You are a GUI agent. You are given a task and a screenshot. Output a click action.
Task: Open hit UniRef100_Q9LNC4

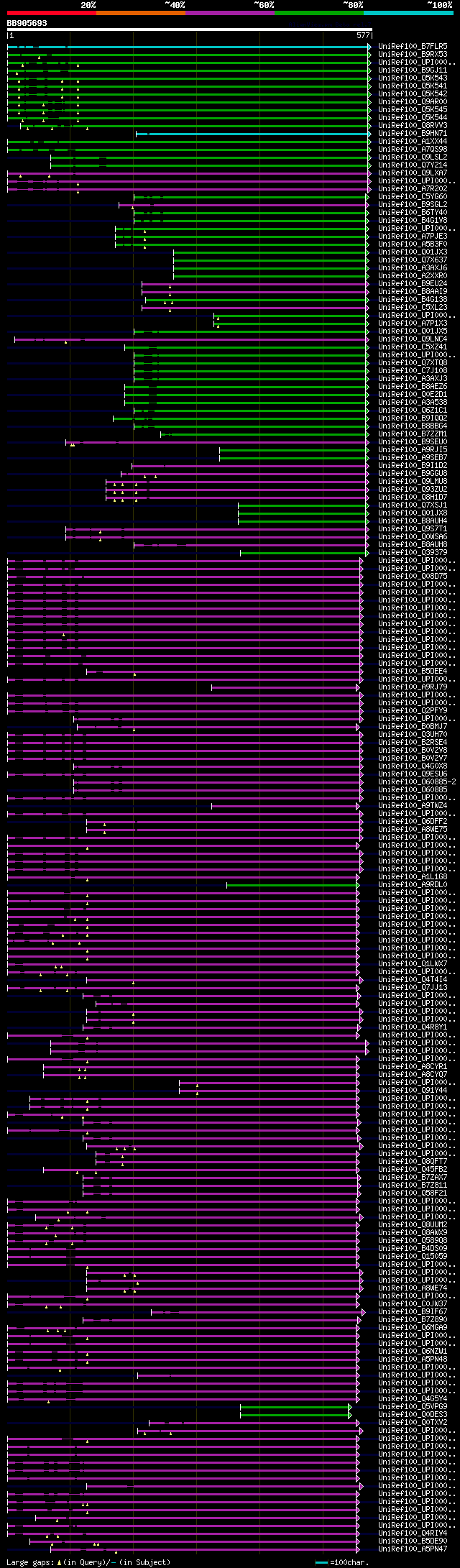coord(413,339)
